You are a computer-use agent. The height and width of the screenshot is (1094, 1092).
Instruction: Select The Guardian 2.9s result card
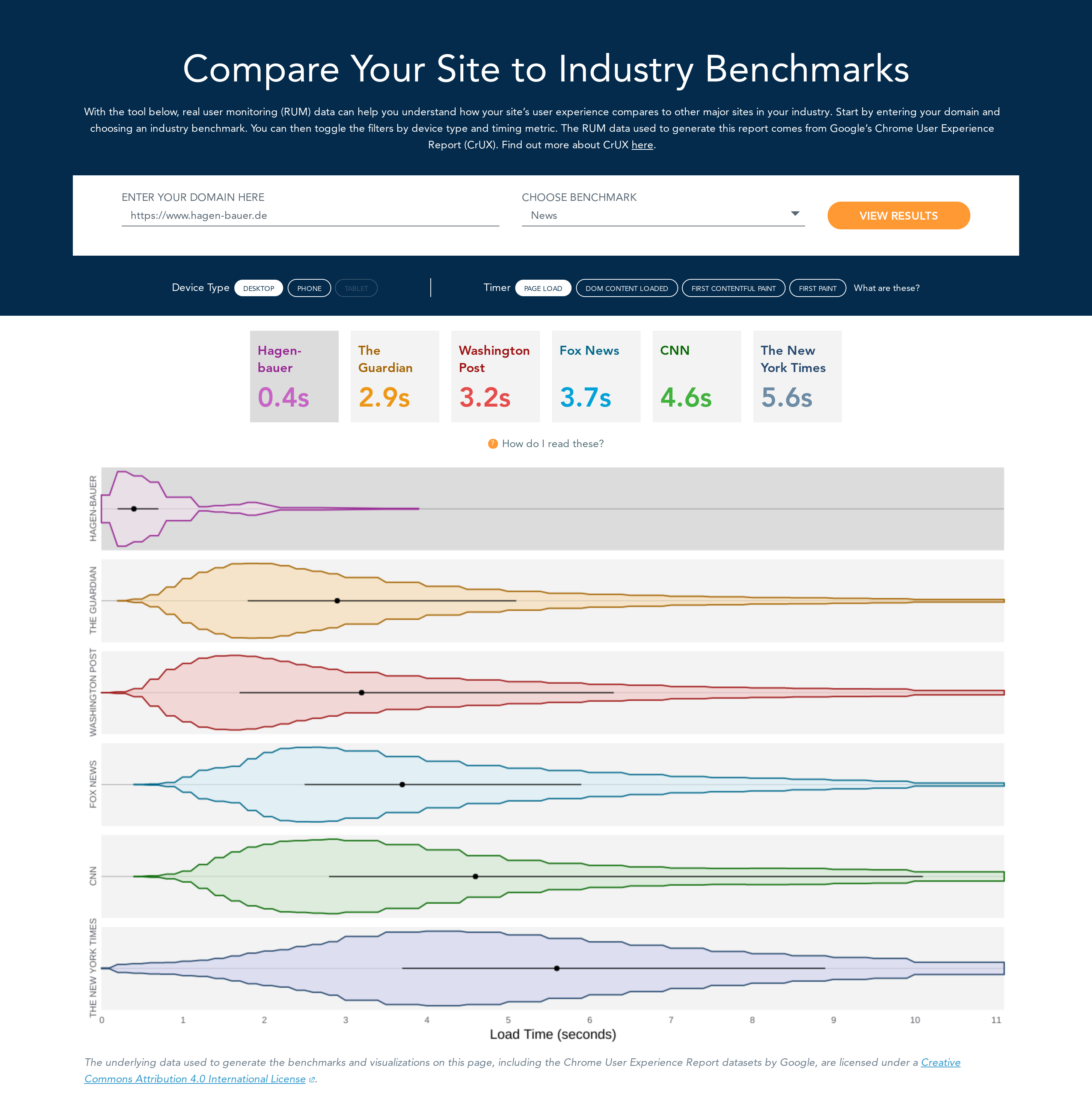pyautogui.click(x=395, y=376)
